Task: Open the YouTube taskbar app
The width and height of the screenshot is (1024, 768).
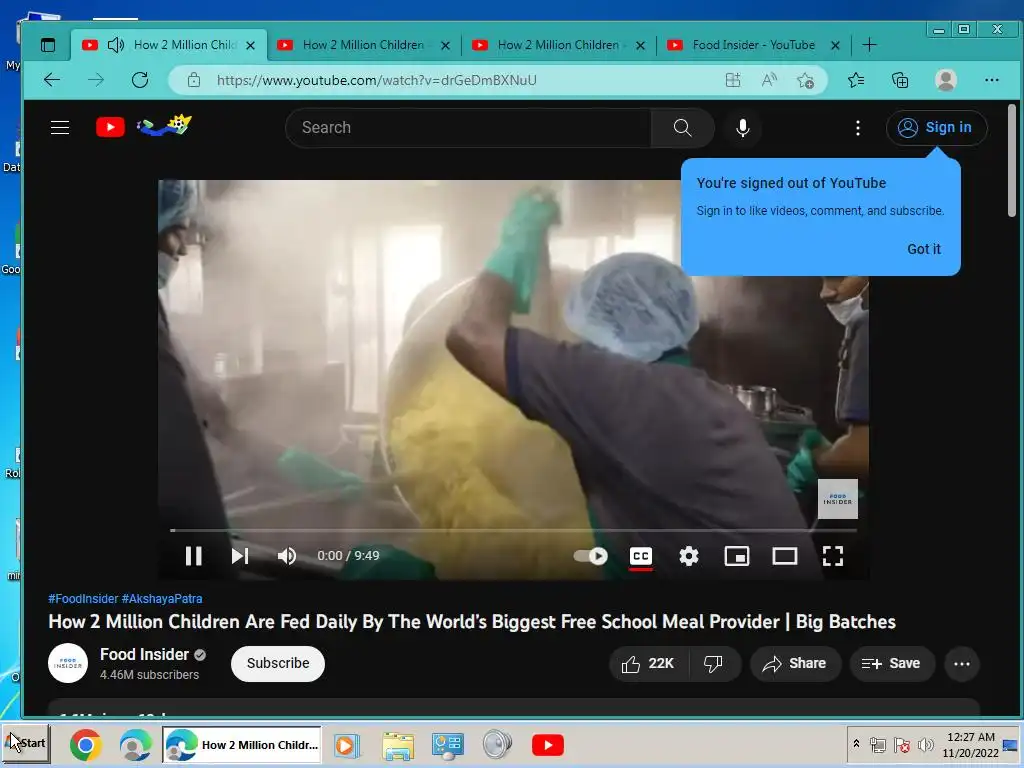Action: [x=547, y=745]
